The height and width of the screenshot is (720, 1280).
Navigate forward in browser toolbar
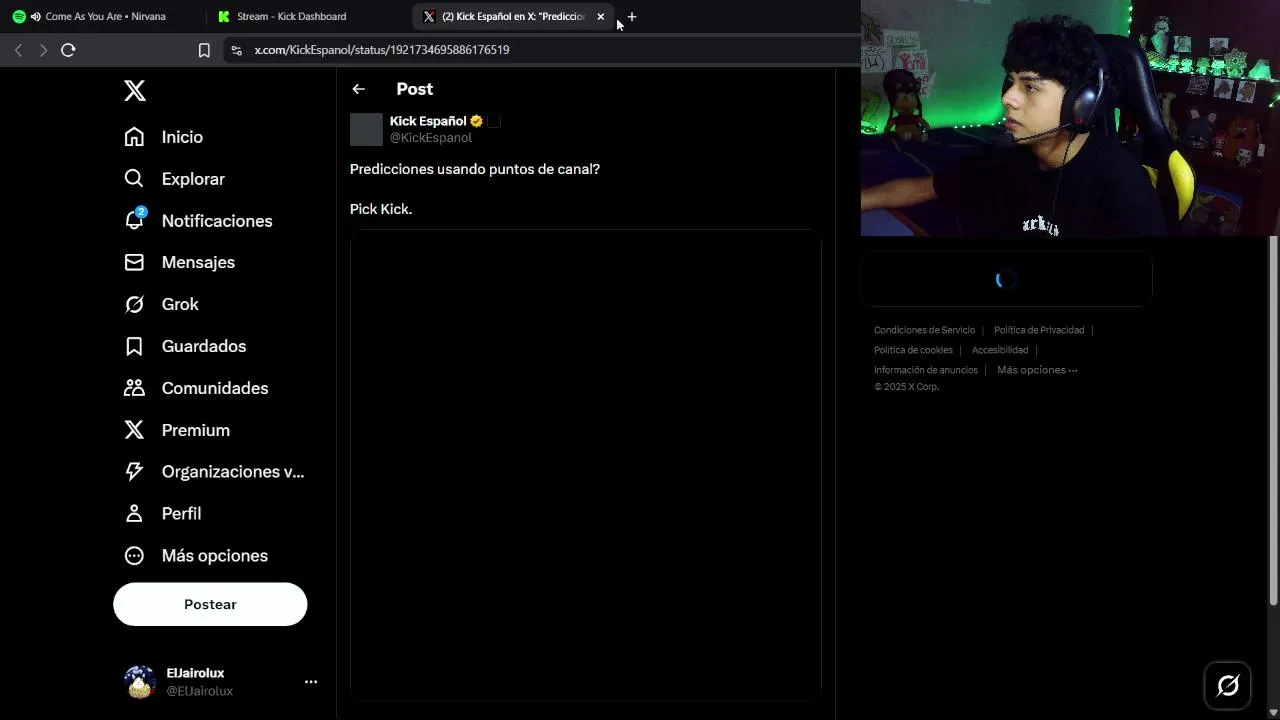point(43,50)
